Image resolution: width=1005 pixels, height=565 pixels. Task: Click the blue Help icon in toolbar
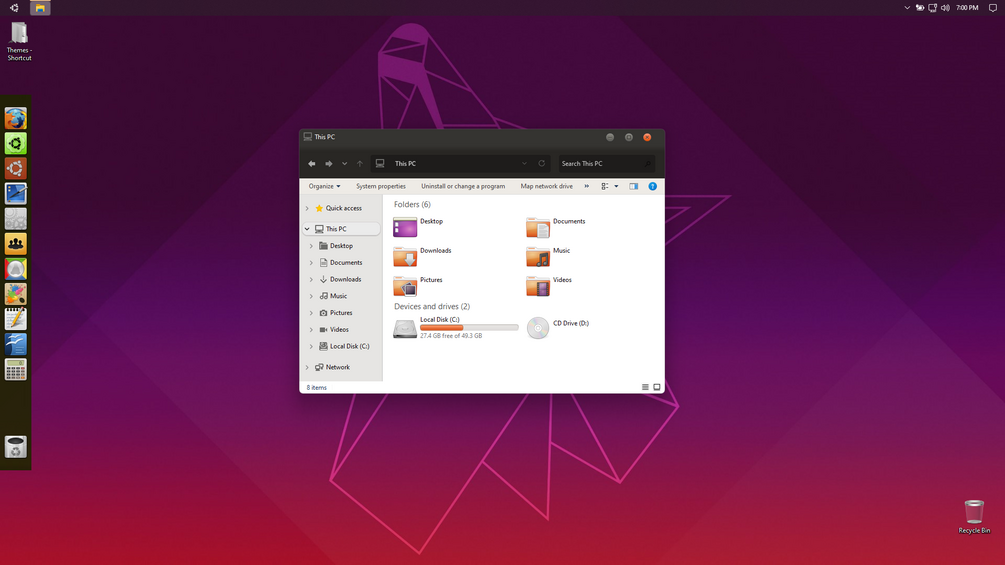point(652,186)
